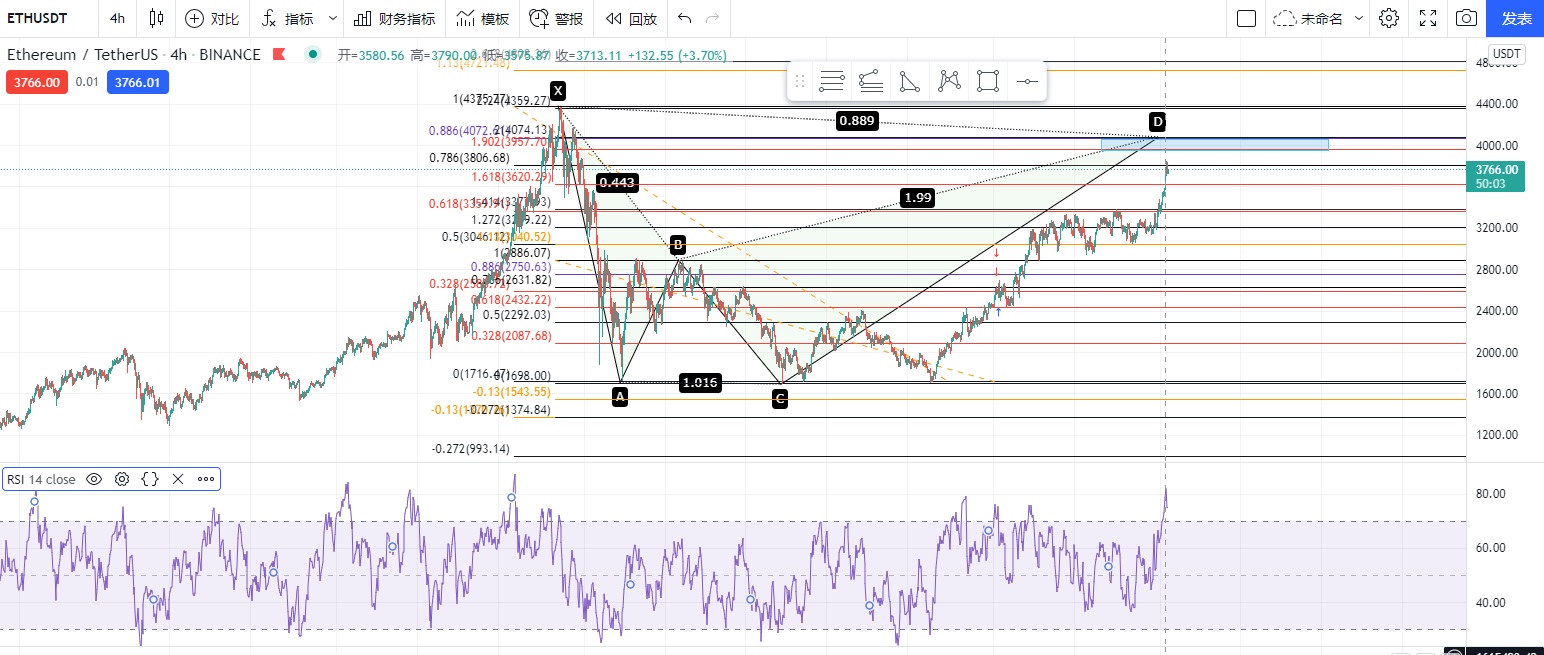Open chart settings gear in top bar
Image resolution: width=1544 pixels, height=655 pixels.
(1388, 18)
